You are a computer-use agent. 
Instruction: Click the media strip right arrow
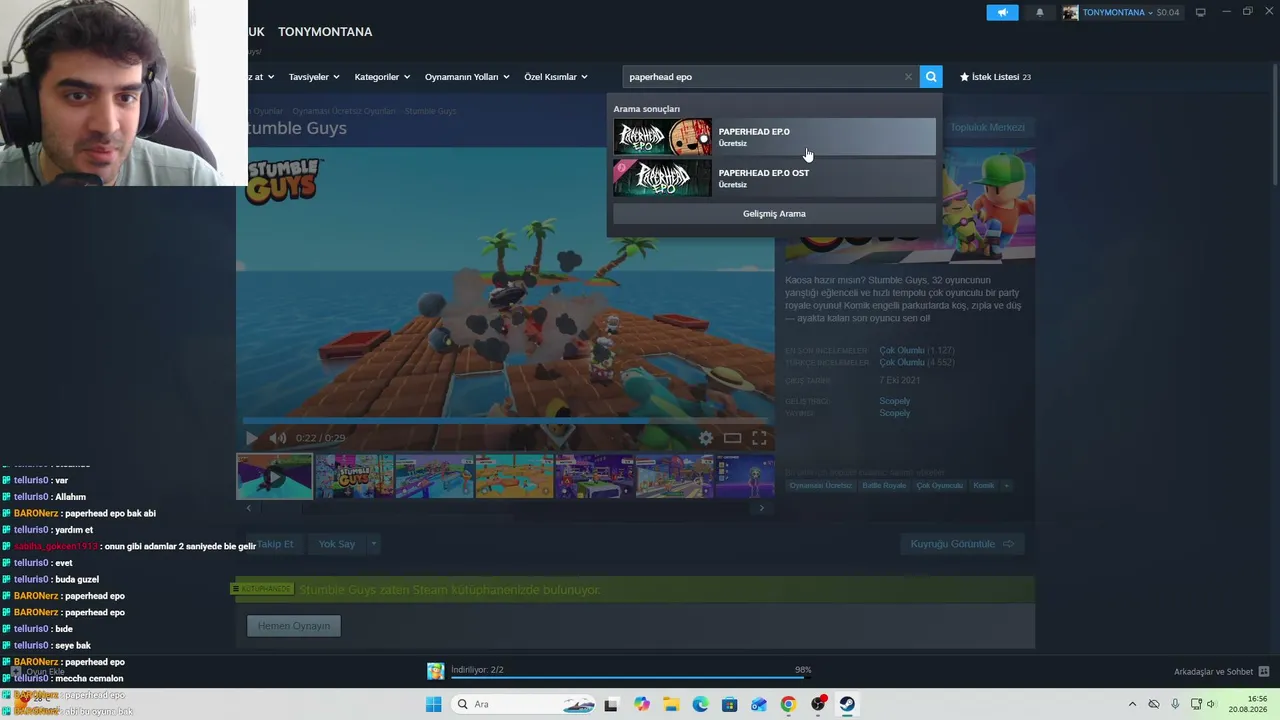click(761, 508)
